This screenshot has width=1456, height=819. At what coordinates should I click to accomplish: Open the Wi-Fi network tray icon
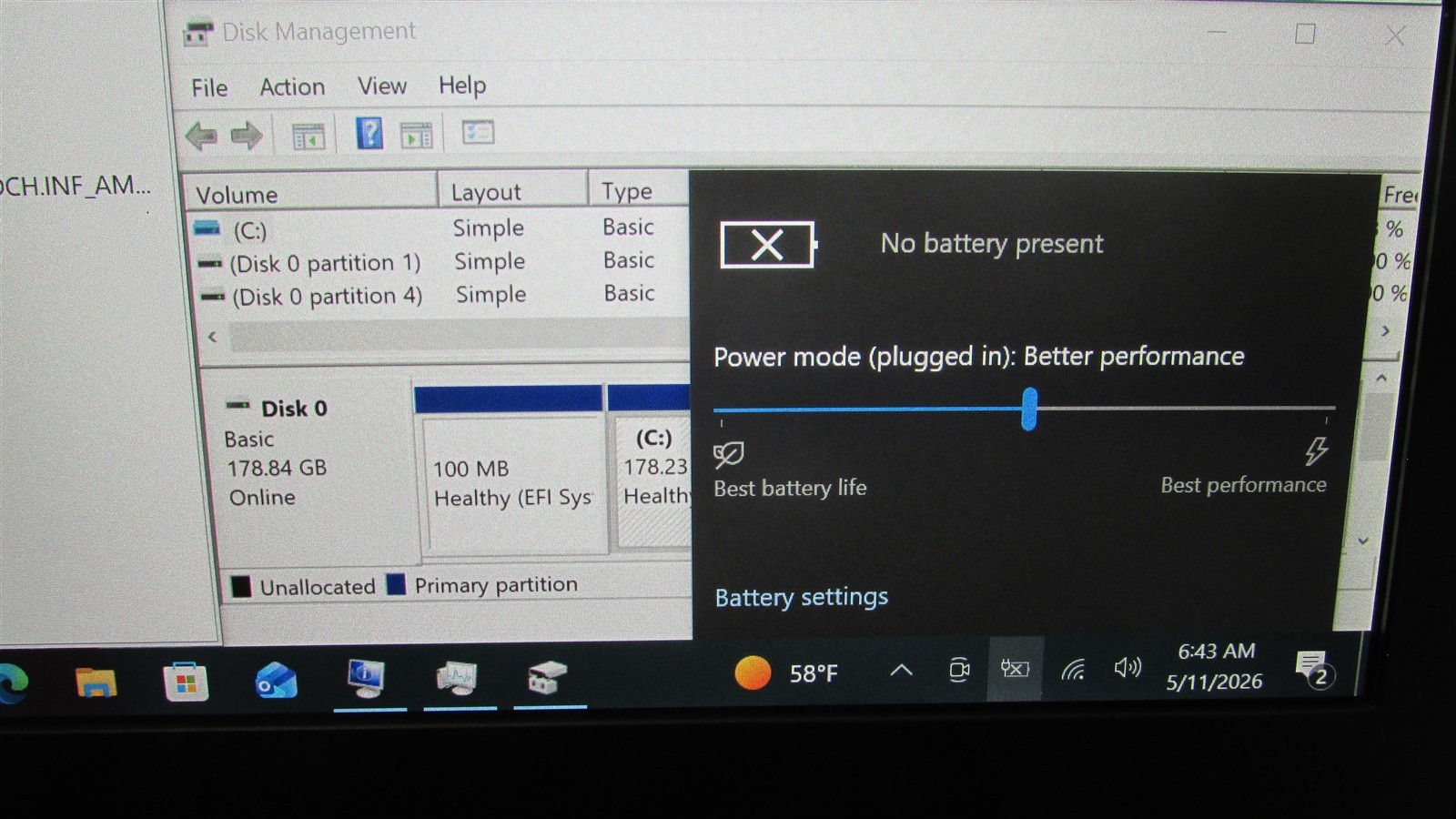tap(1073, 670)
